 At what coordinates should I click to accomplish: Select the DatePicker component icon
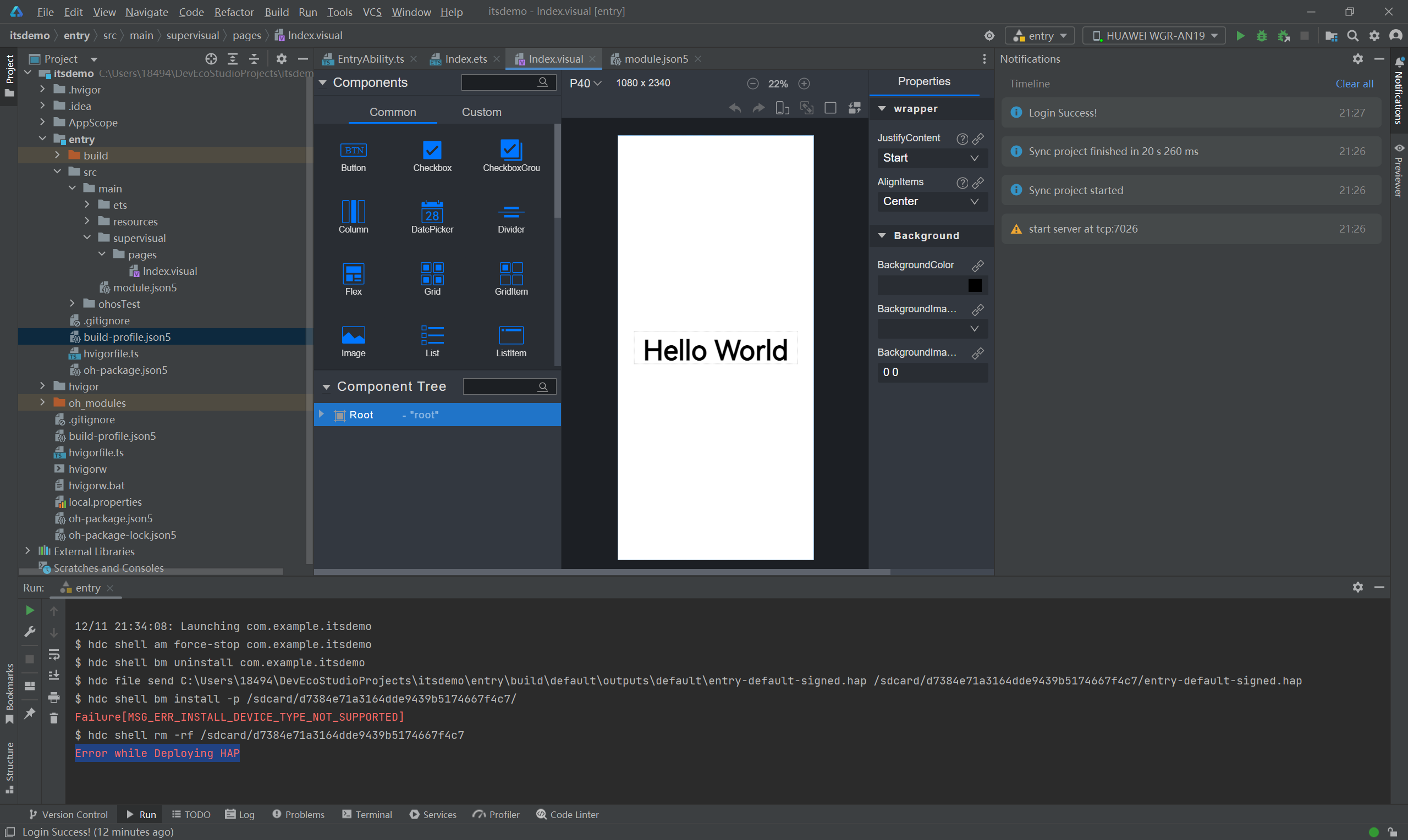(x=432, y=212)
